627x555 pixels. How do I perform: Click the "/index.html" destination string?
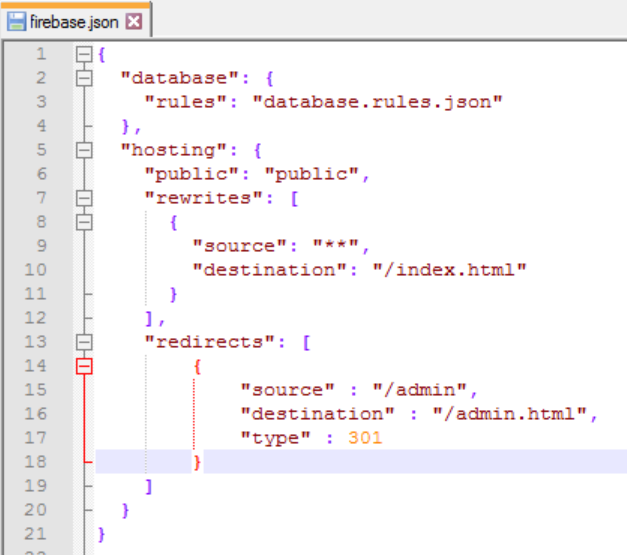tap(461, 270)
